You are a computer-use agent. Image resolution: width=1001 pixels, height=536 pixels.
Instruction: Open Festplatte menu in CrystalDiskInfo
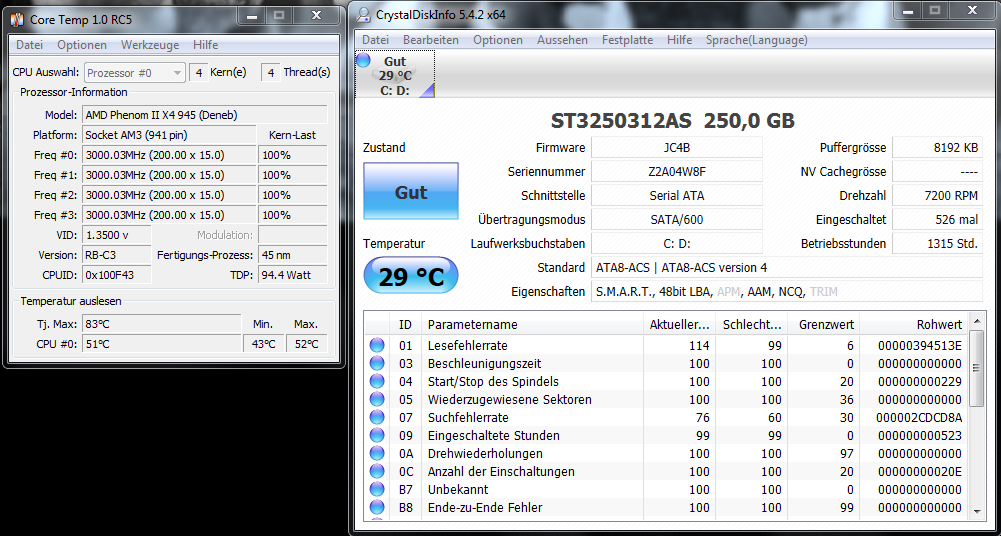(628, 40)
